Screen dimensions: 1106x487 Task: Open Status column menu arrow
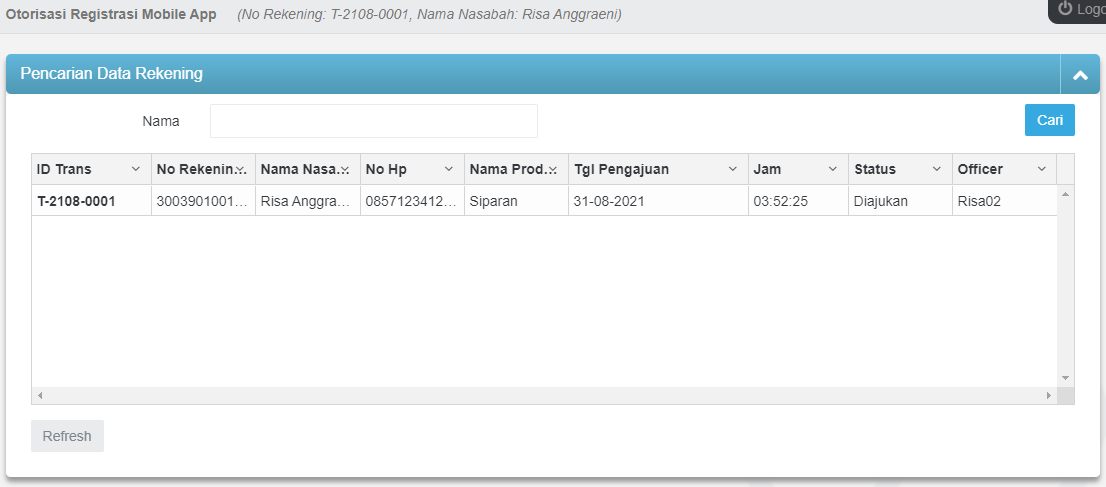click(x=937, y=169)
